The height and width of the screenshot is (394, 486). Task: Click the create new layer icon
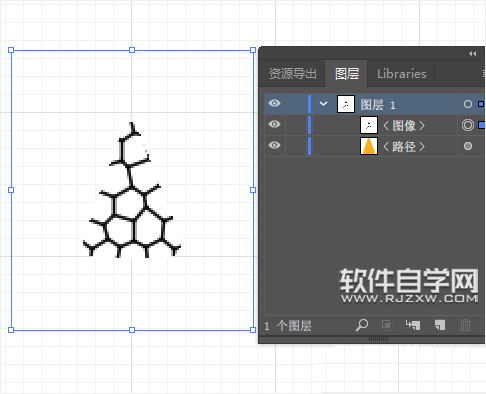tap(440, 325)
